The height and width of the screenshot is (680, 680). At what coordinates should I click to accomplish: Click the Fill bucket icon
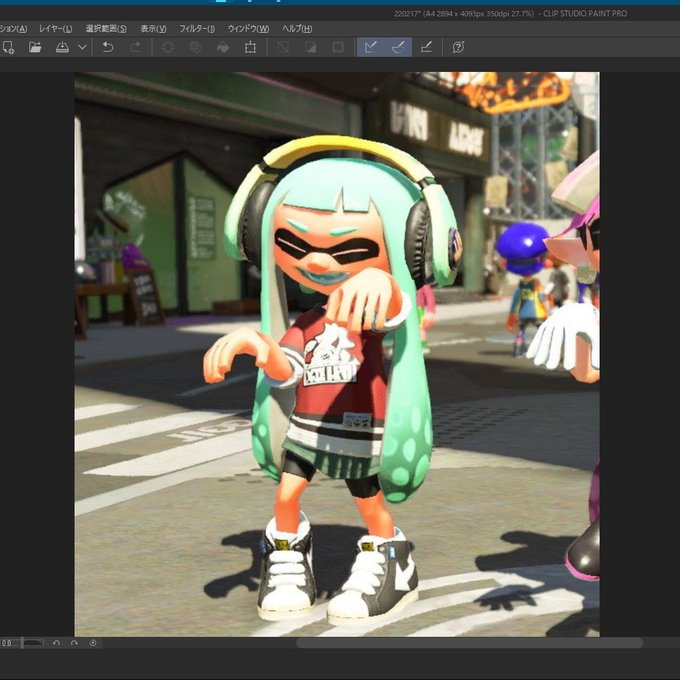tap(223, 47)
